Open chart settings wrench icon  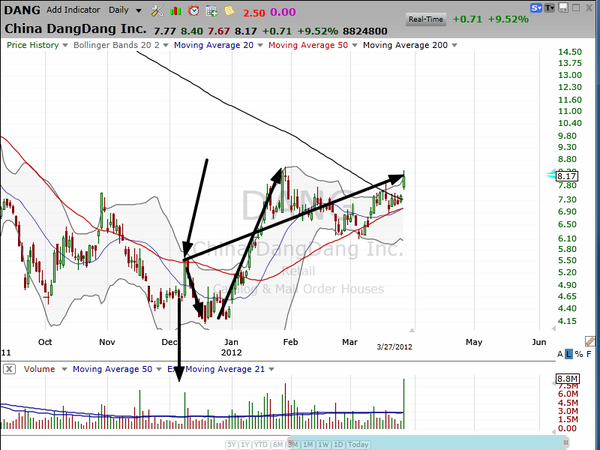click(157, 11)
